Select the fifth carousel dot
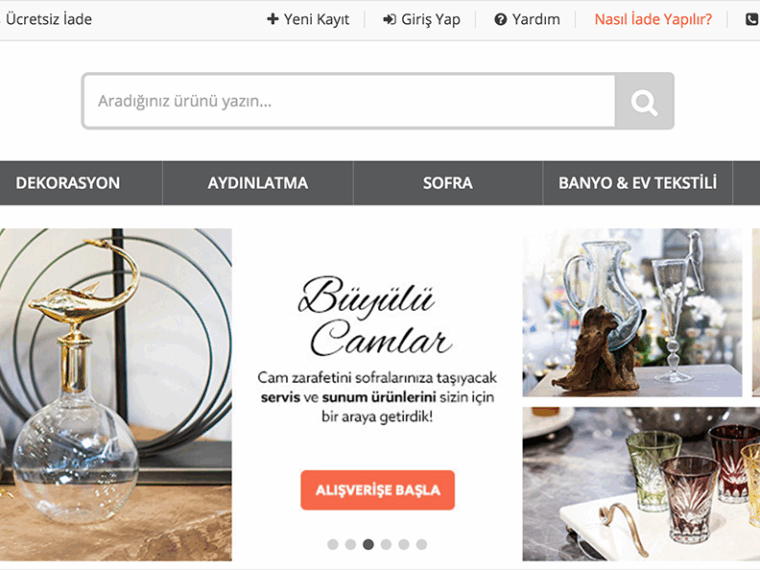This screenshot has width=760, height=570. point(404,544)
